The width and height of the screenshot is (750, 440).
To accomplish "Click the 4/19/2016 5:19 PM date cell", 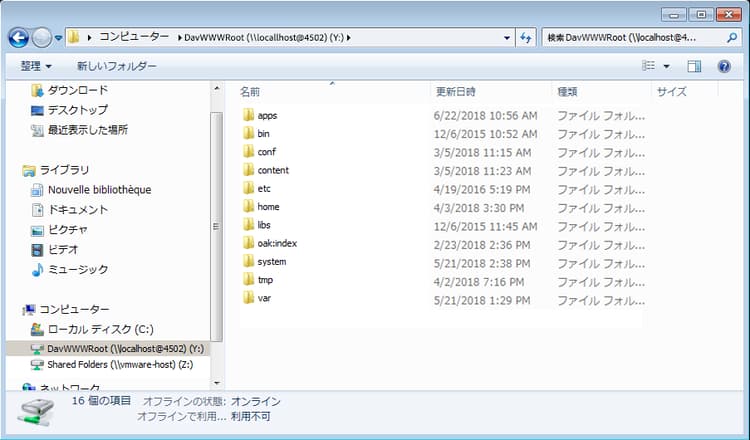I will tap(482, 189).
